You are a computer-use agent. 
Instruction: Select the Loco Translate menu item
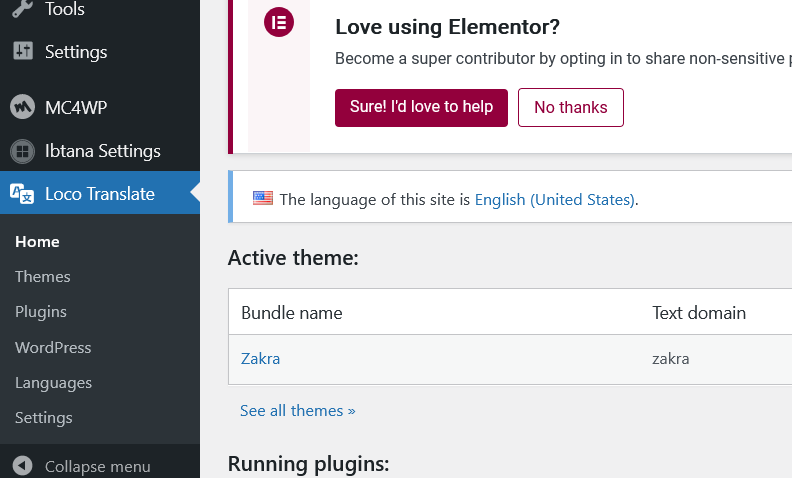[x=100, y=193]
